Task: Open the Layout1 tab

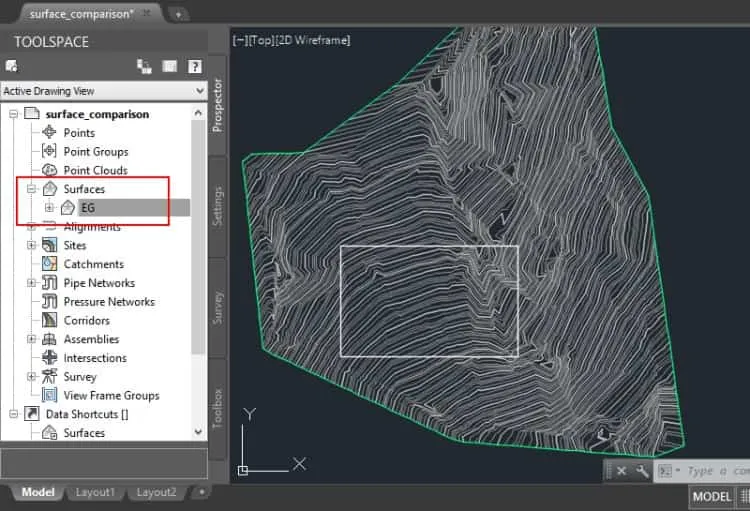Action: pos(95,492)
